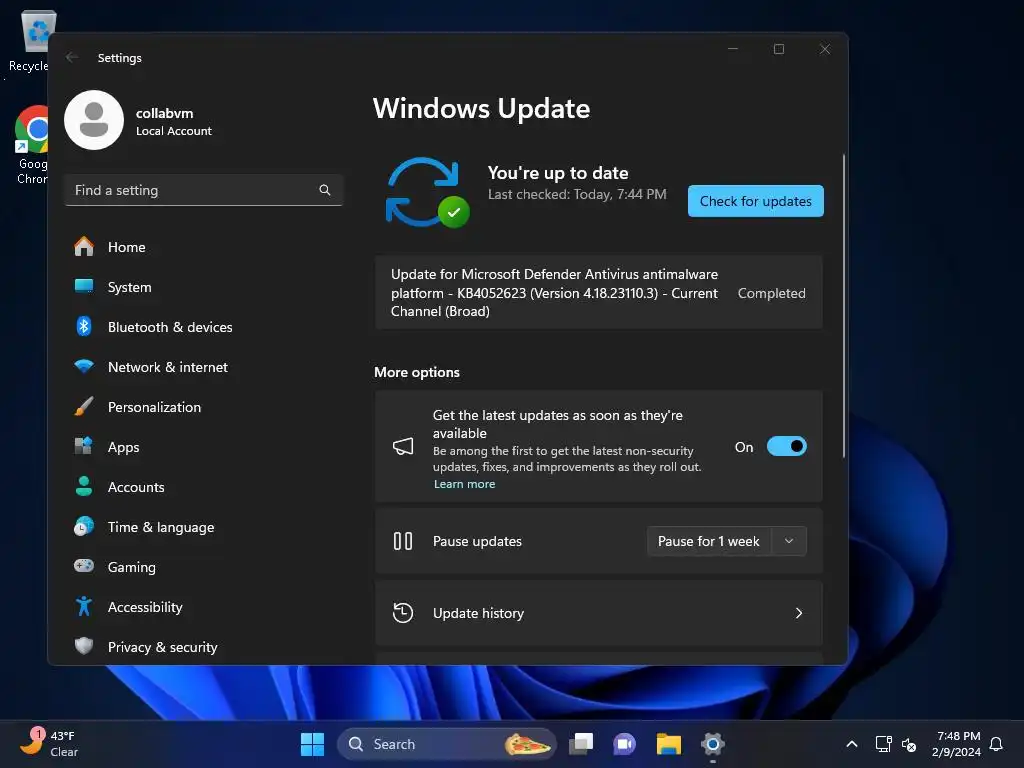Click the Gaming controller icon

click(84, 566)
